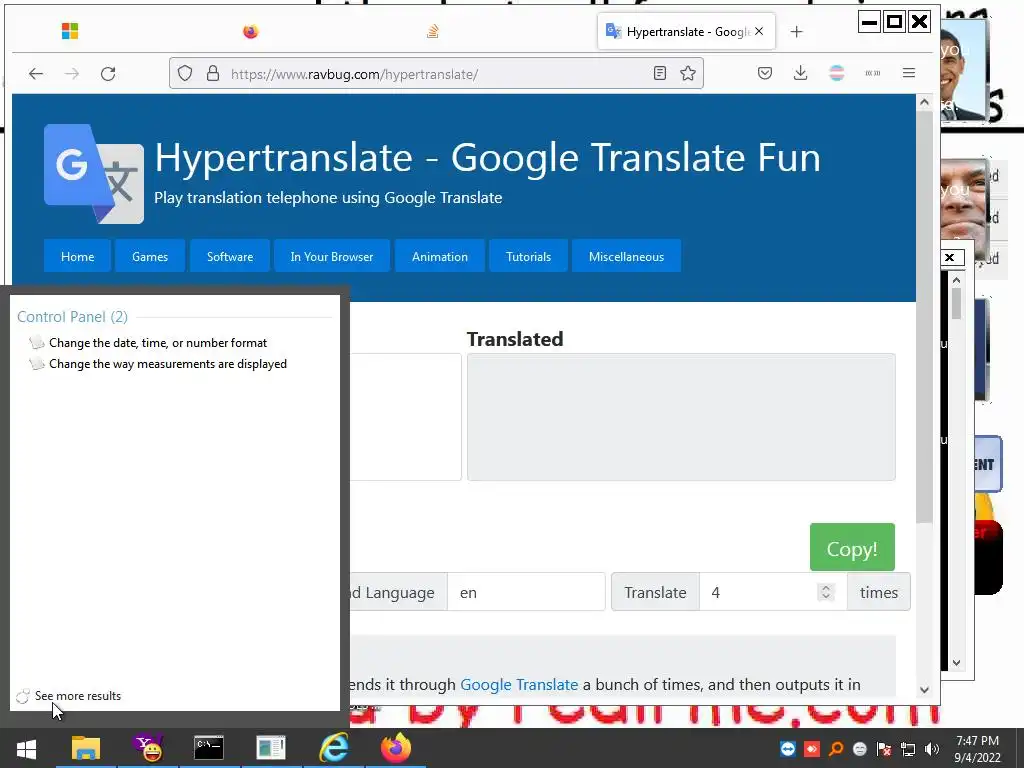Open network connection tray icon
Viewport: 1024px width, 768px height.
[x=908, y=749]
